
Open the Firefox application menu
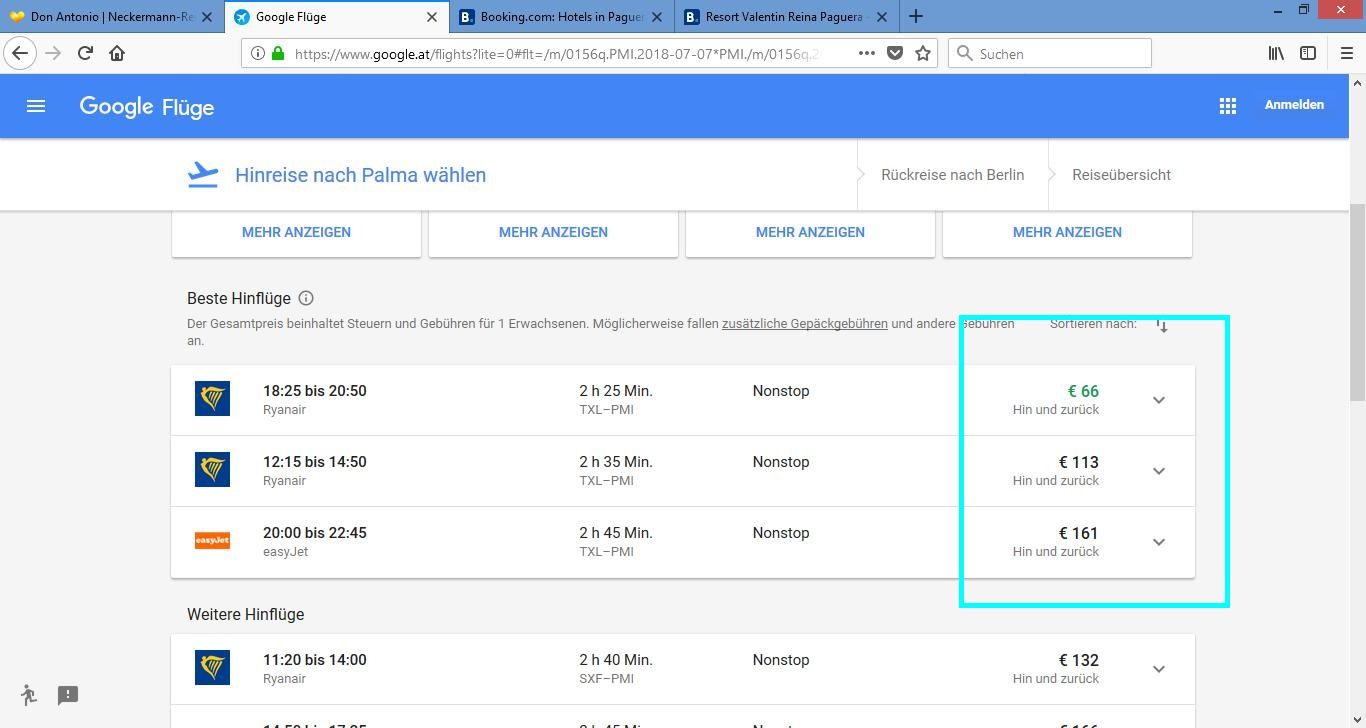[x=1346, y=53]
